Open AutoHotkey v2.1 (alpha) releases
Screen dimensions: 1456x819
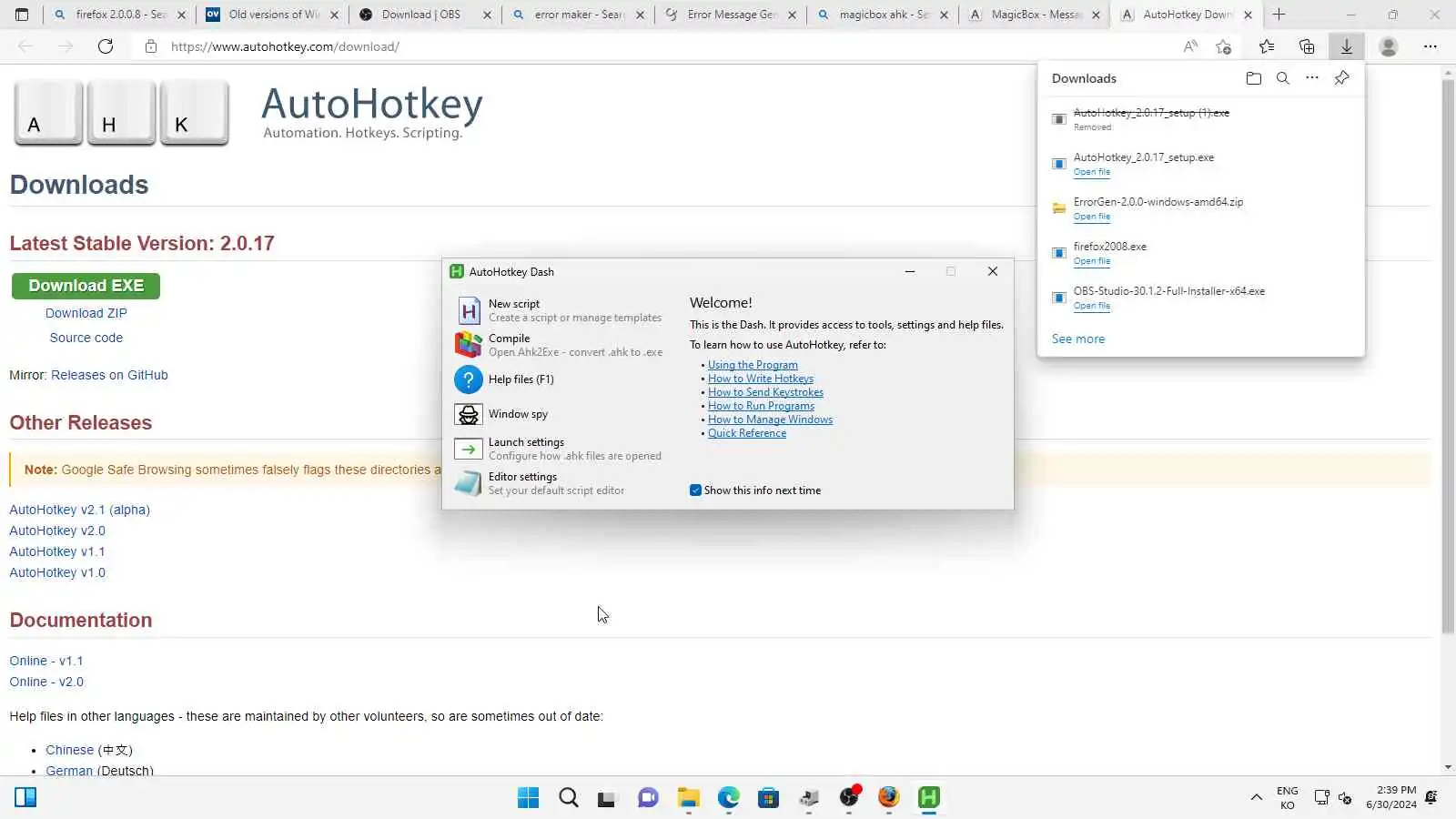[x=79, y=510]
